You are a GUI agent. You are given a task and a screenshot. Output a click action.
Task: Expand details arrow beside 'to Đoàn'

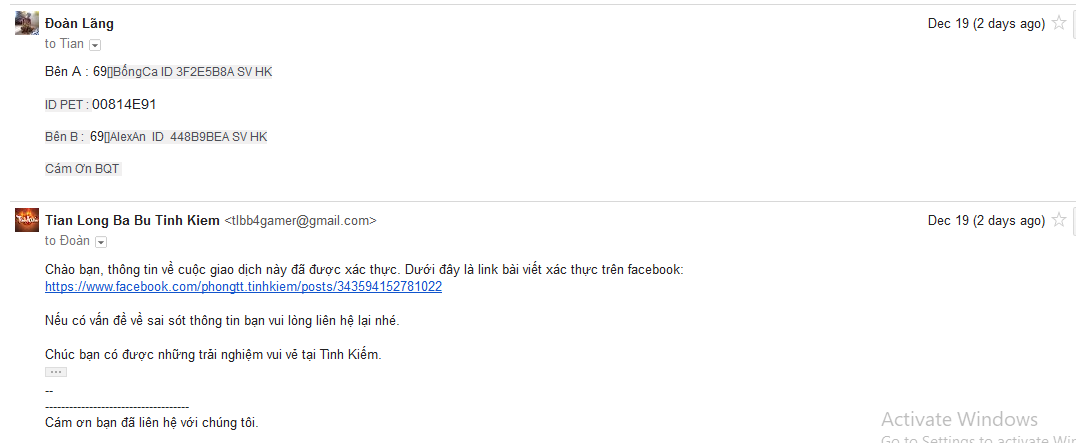click(x=101, y=241)
